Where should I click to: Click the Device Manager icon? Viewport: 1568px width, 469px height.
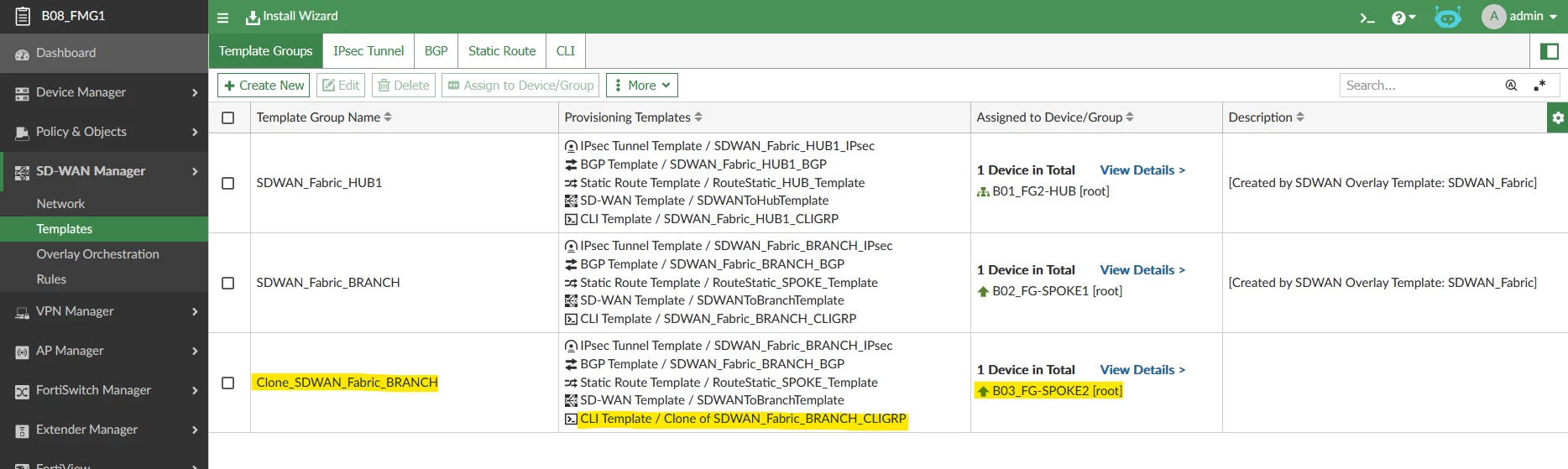[22, 93]
